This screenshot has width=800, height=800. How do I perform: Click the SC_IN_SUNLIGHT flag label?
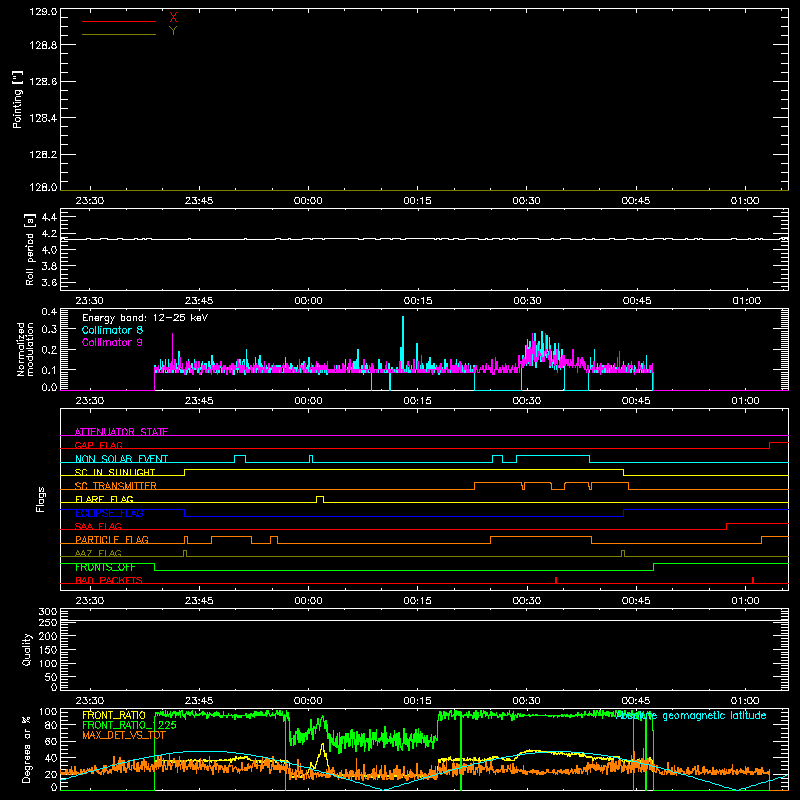[x=115, y=472]
